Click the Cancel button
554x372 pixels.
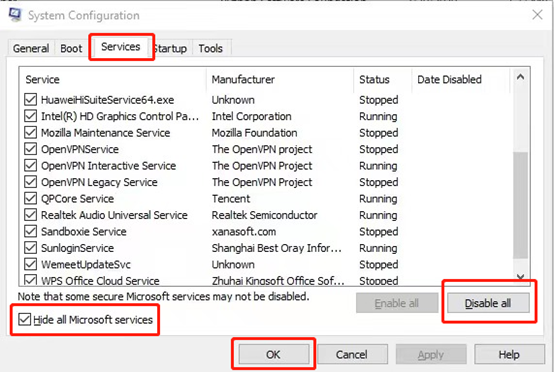[x=352, y=354]
